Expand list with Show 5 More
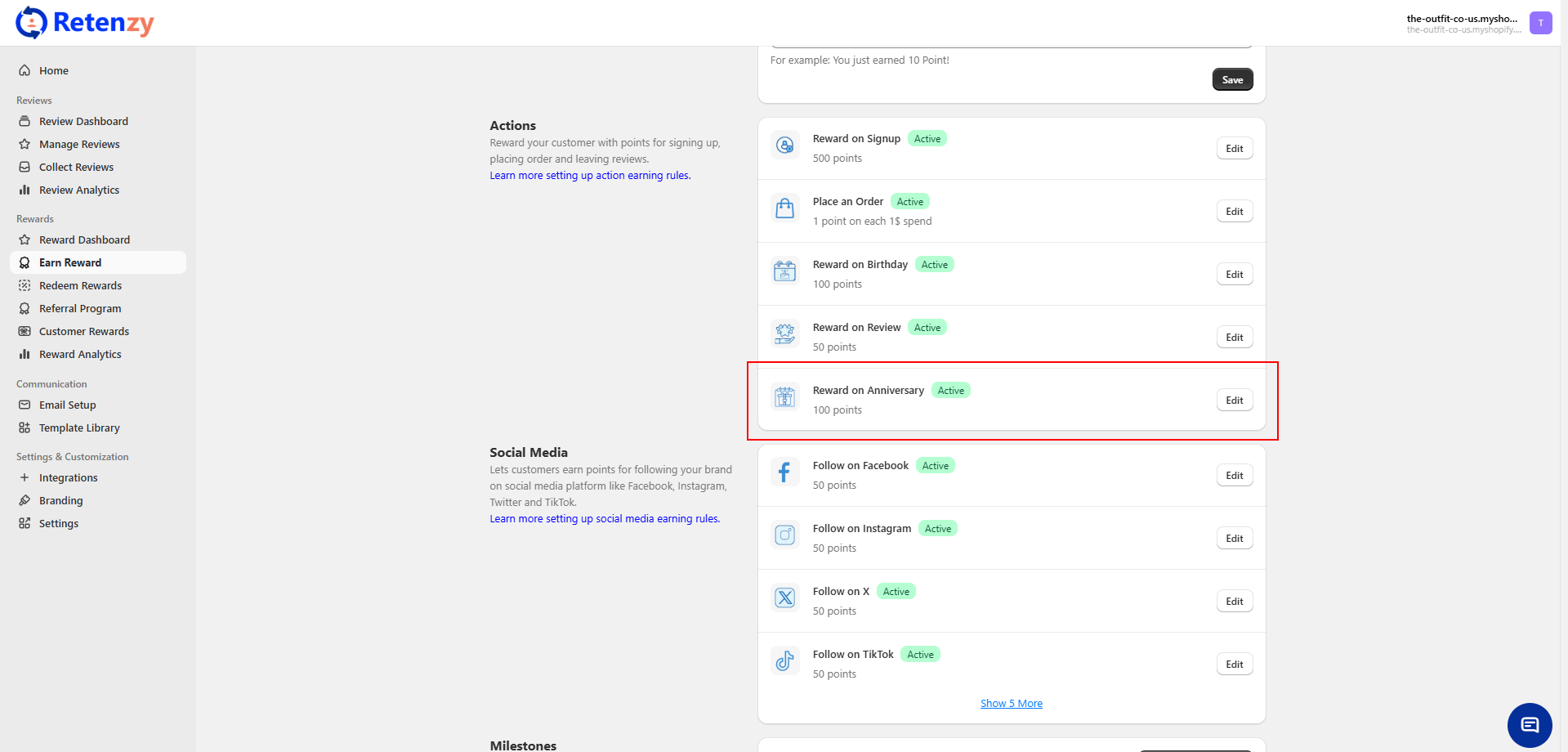 click(x=1011, y=704)
